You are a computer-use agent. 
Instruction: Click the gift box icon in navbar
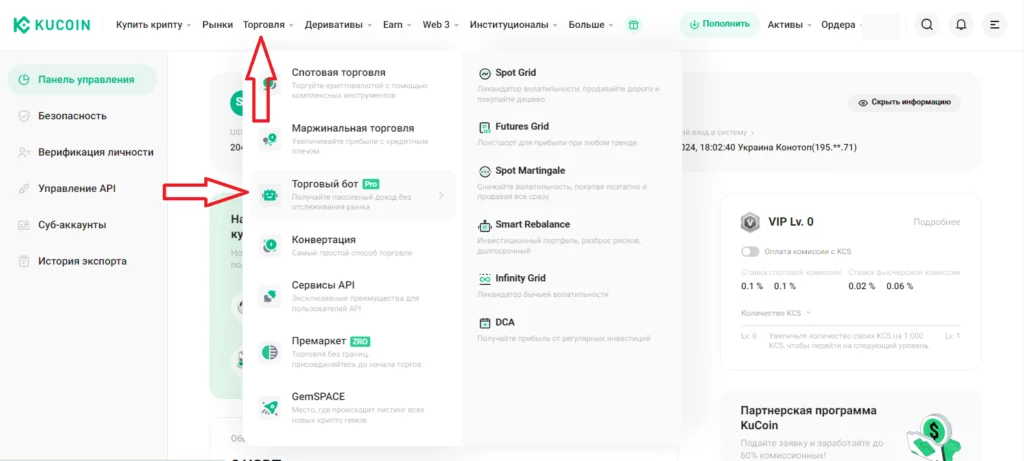tap(633, 24)
